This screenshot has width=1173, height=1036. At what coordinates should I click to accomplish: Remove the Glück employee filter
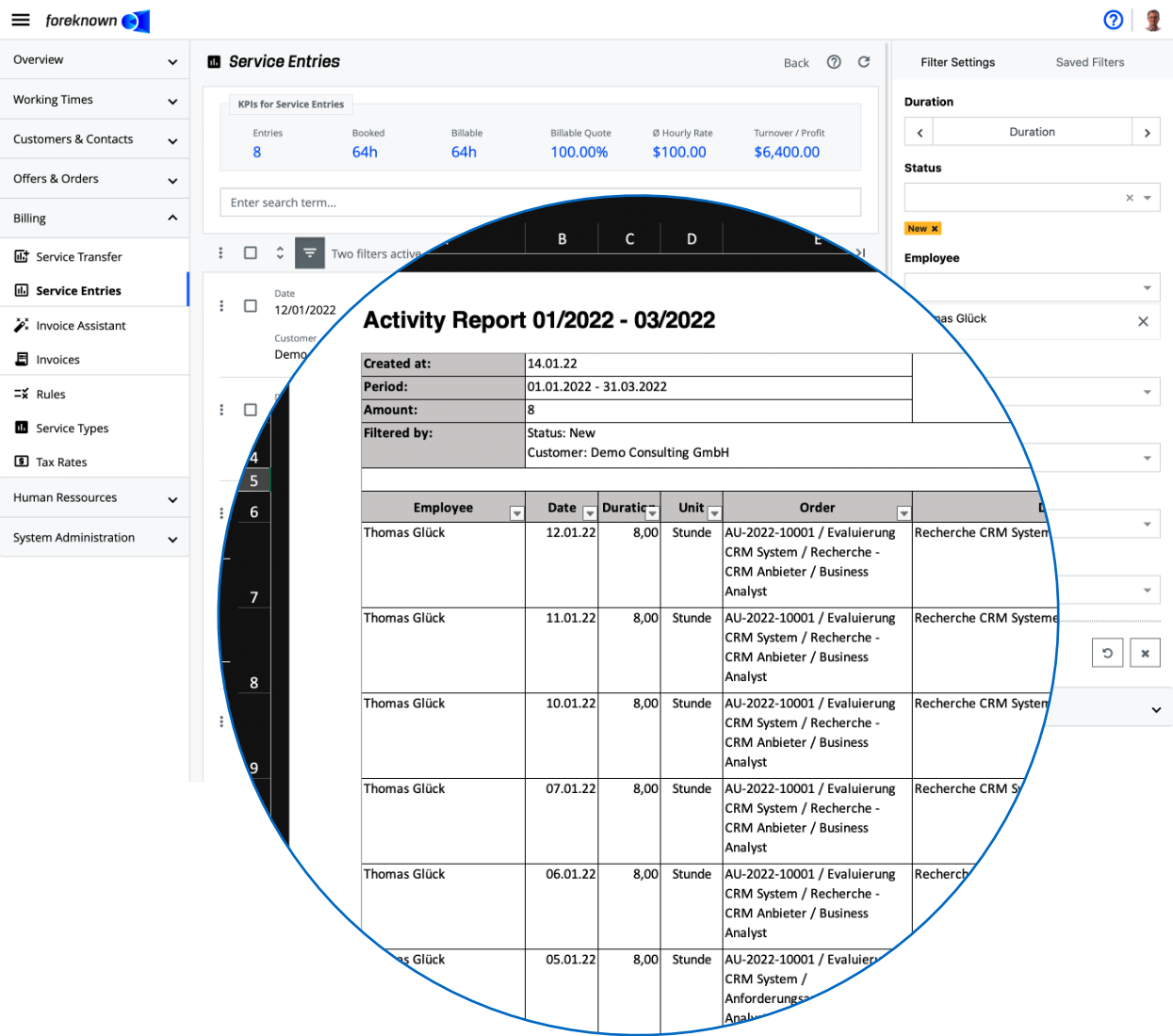click(x=1143, y=321)
